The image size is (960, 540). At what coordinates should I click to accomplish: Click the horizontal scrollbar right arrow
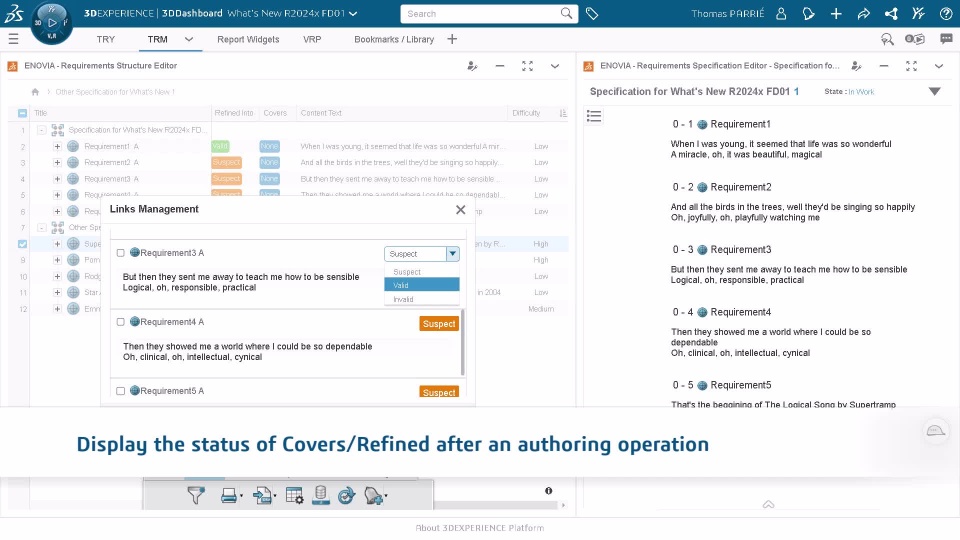563,505
